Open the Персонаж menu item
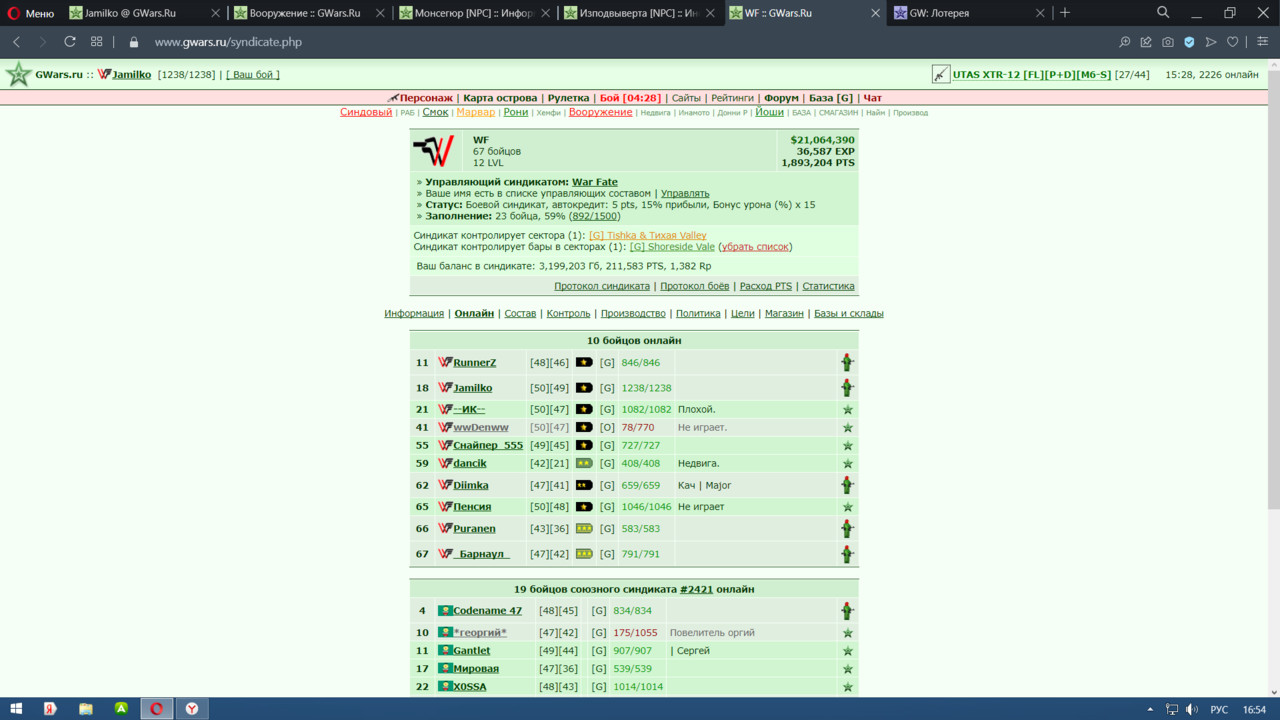The height and width of the screenshot is (720, 1280). 425,98
